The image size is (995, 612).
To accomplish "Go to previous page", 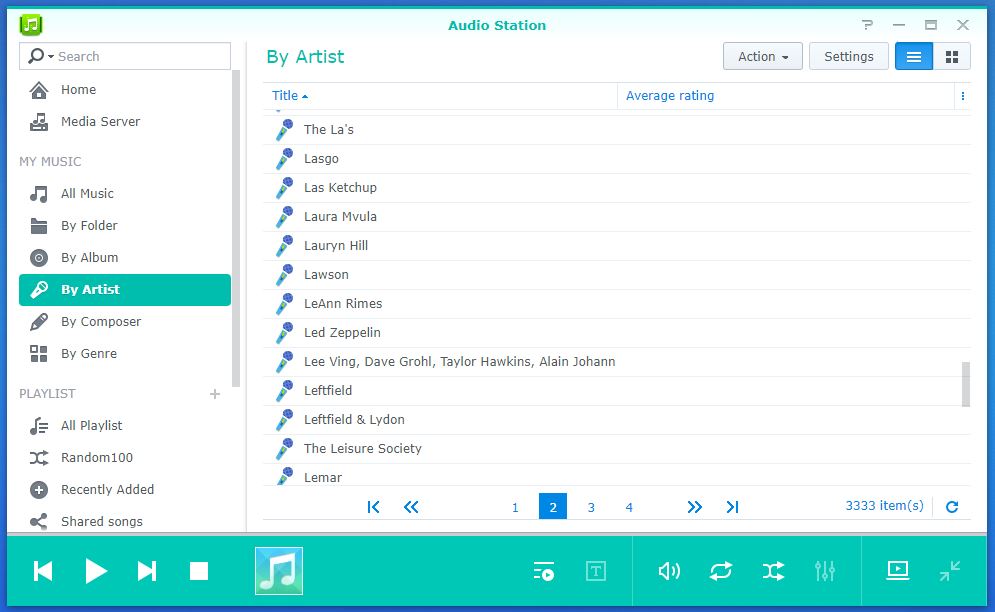I will pyautogui.click(x=411, y=507).
